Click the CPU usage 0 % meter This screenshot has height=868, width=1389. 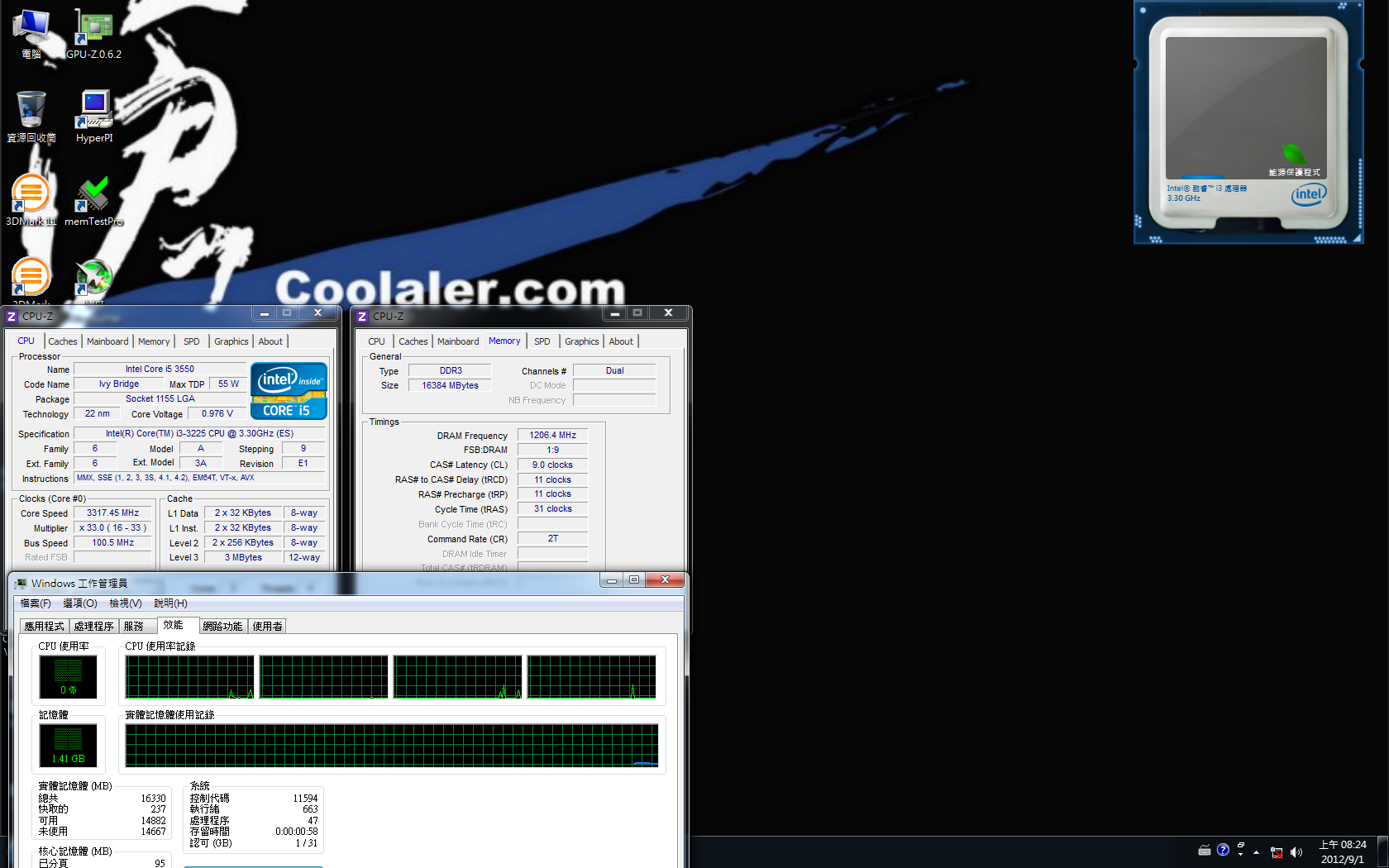(69, 677)
